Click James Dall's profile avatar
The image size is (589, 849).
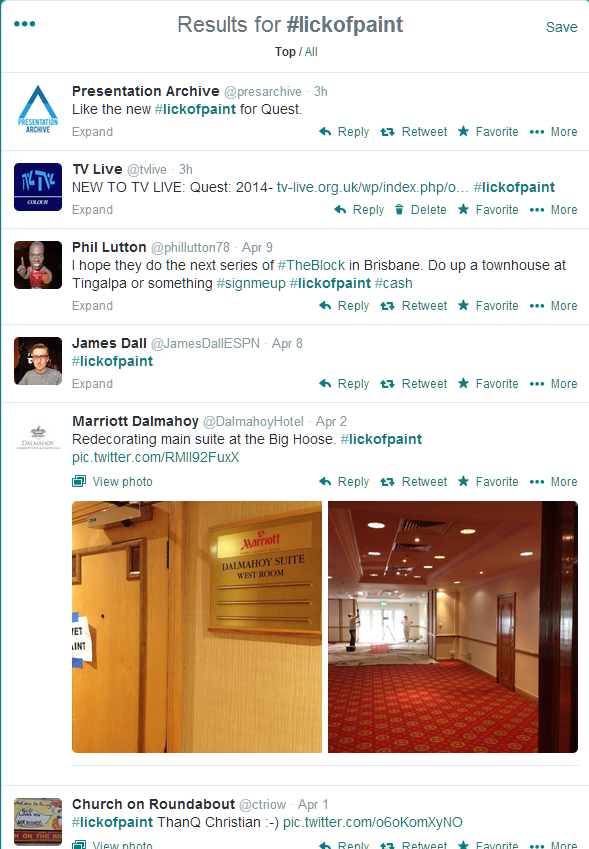tap(38, 361)
